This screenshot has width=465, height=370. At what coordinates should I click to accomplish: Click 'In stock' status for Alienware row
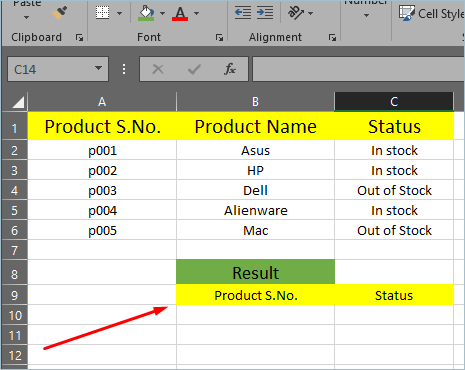[x=394, y=210]
